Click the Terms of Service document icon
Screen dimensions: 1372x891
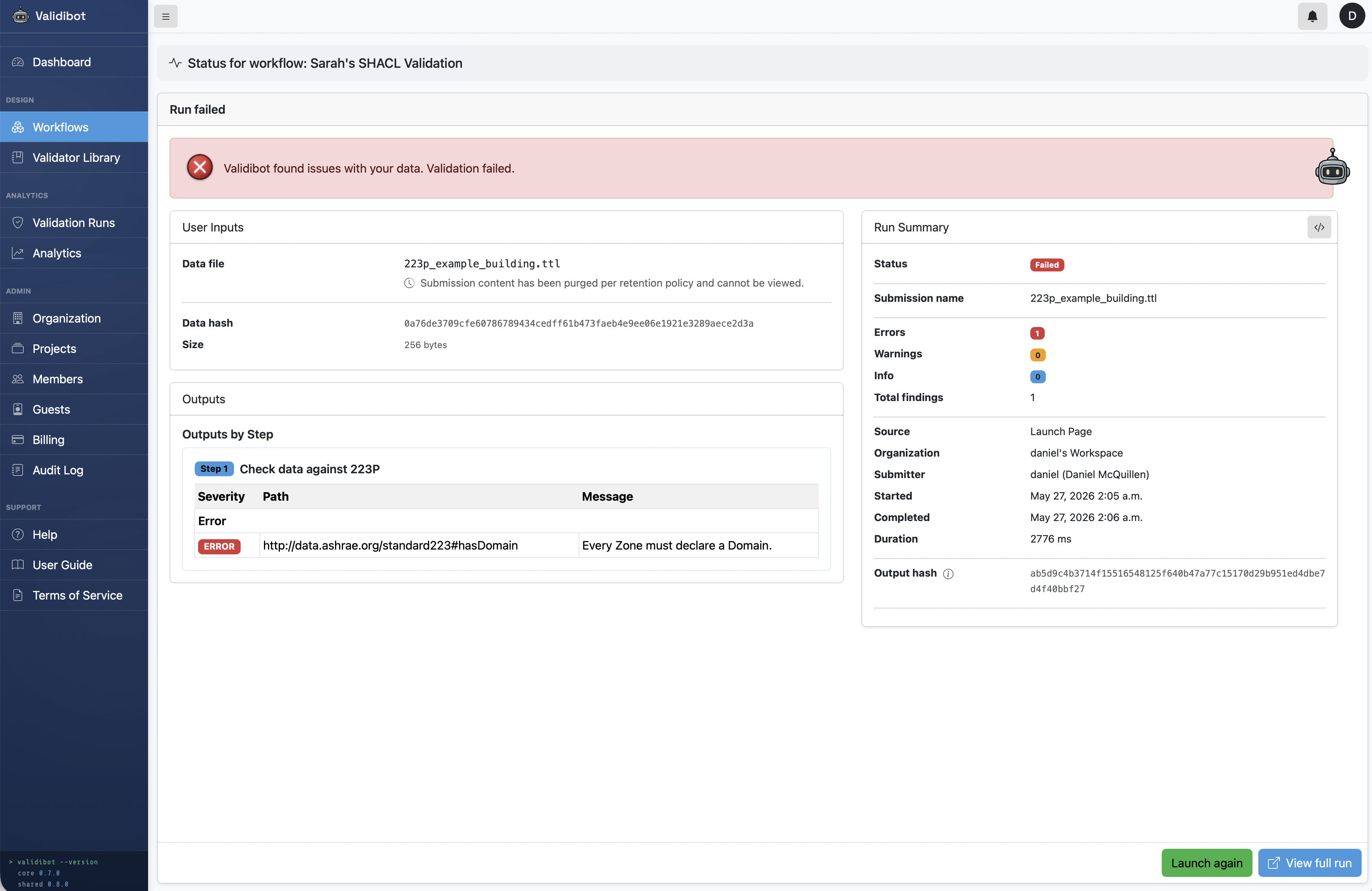click(x=18, y=595)
